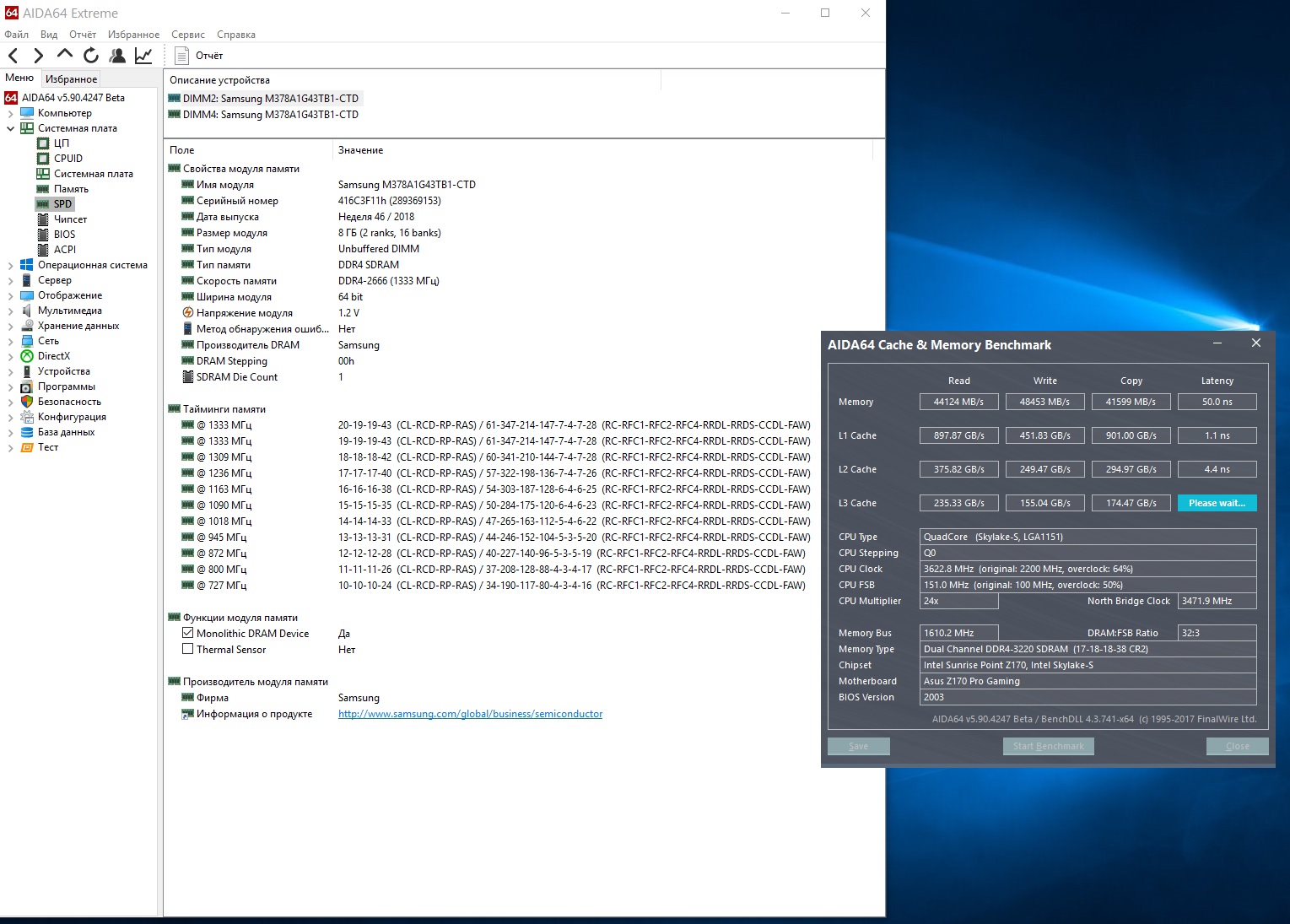Screen dimensions: 1290x924
Task: Expand the Сервер tree node
Action: 10,280
